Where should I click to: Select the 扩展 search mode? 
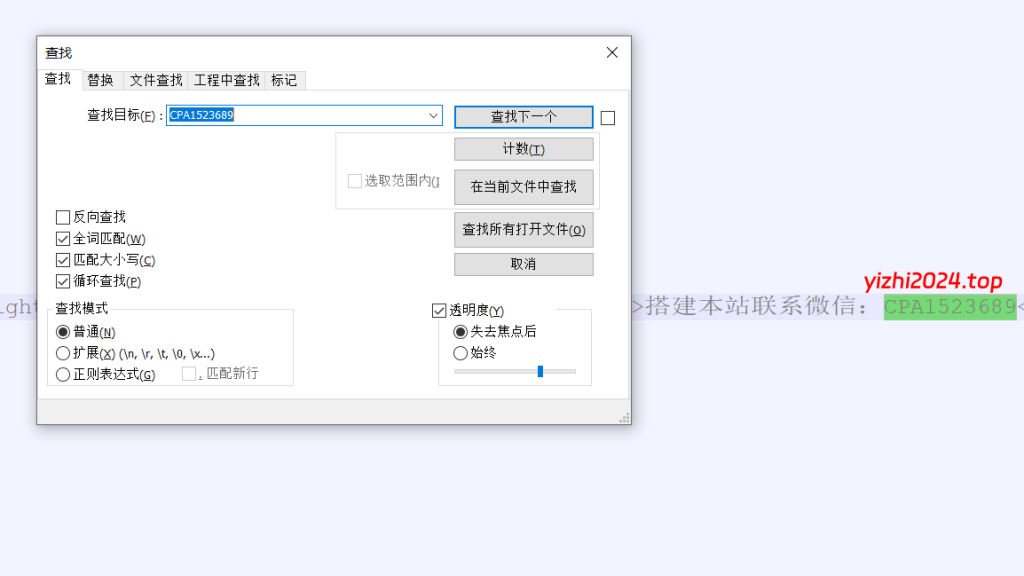pyautogui.click(x=61, y=352)
